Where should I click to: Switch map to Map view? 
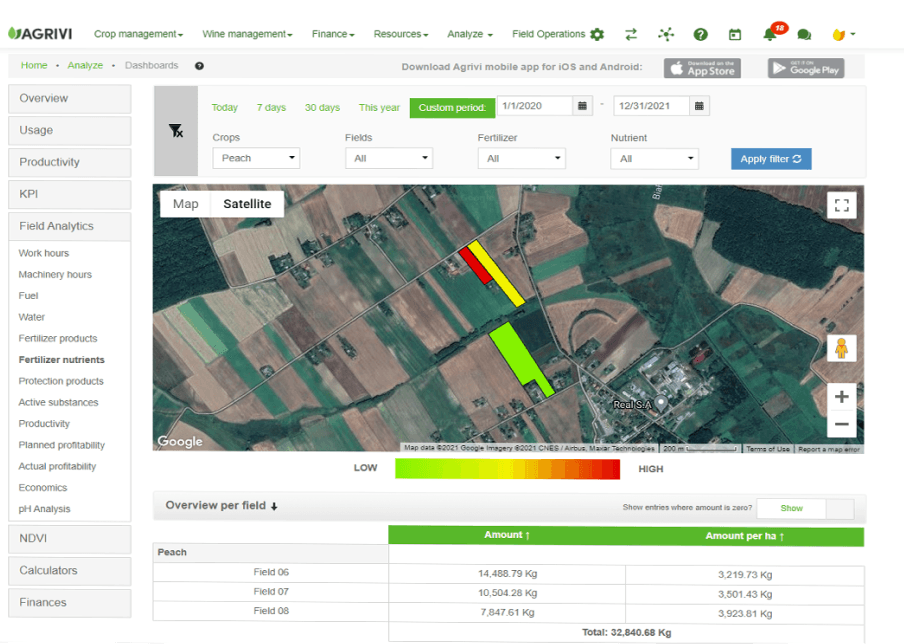coord(186,204)
